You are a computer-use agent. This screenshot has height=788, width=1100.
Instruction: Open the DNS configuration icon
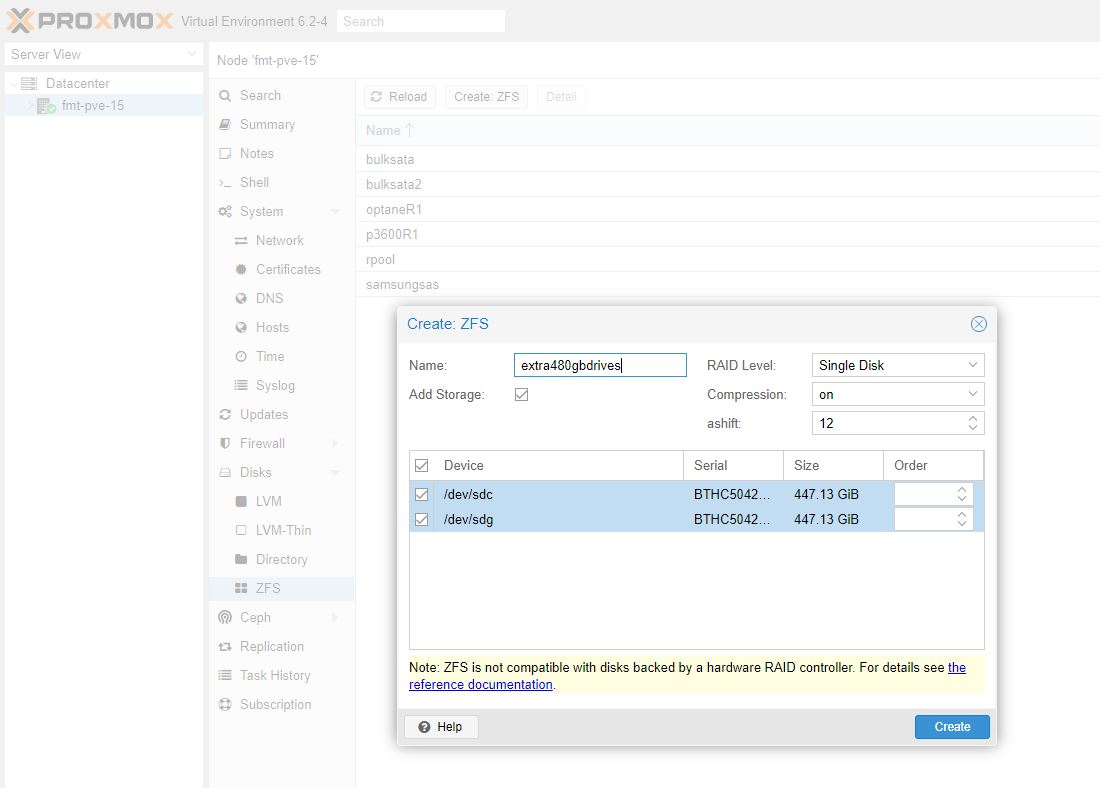(x=240, y=298)
